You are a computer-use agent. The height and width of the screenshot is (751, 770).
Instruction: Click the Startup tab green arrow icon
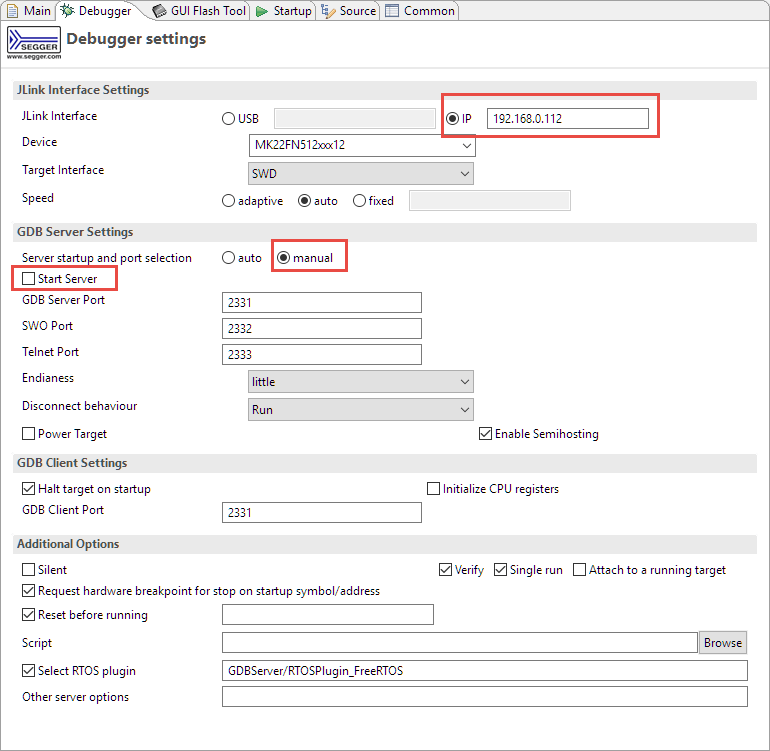point(262,11)
